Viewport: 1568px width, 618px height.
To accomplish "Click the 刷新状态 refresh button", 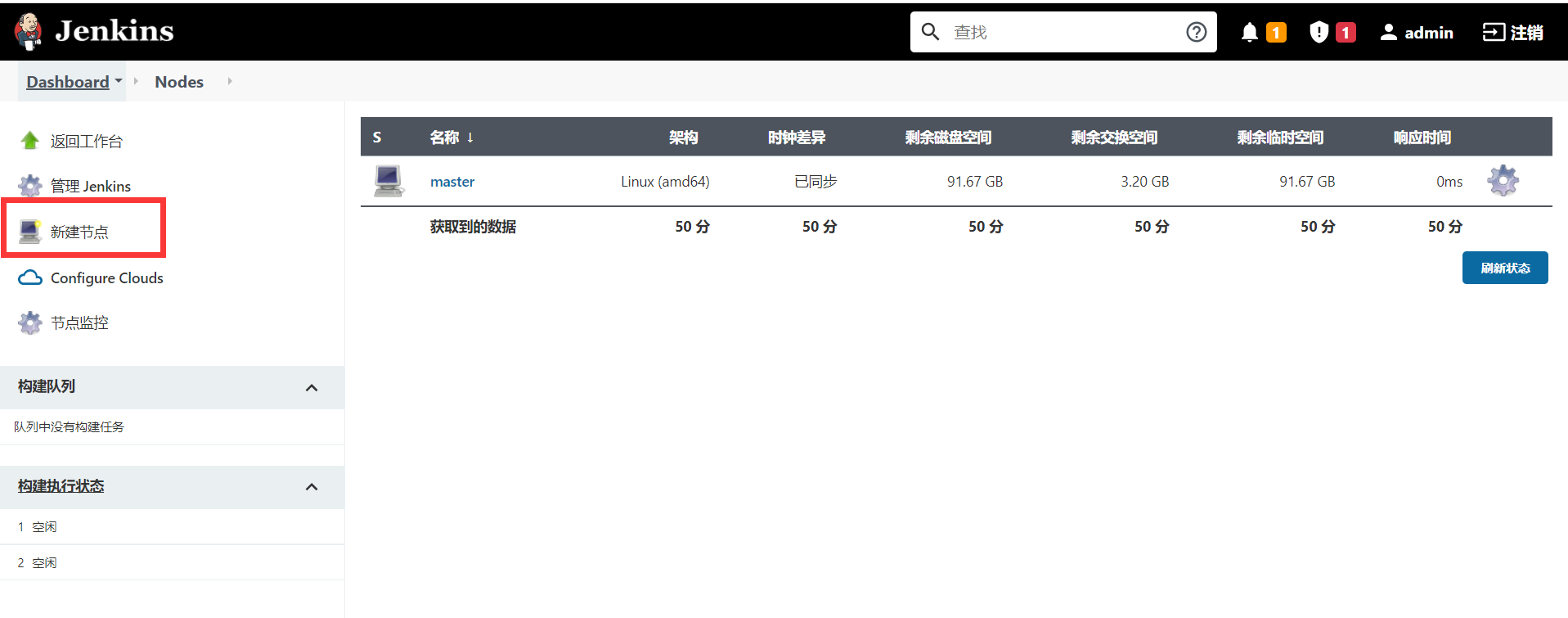I will (x=1505, y=268).
